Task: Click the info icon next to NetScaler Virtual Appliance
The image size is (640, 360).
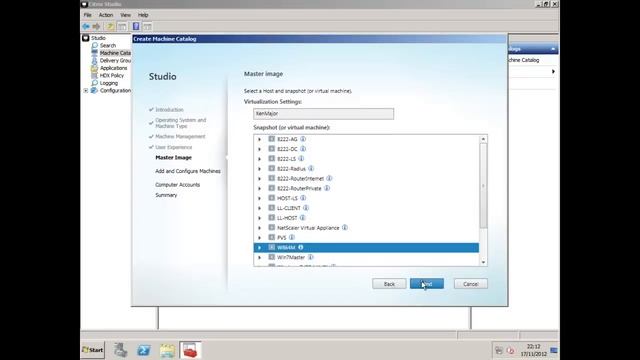Action: 345,228
